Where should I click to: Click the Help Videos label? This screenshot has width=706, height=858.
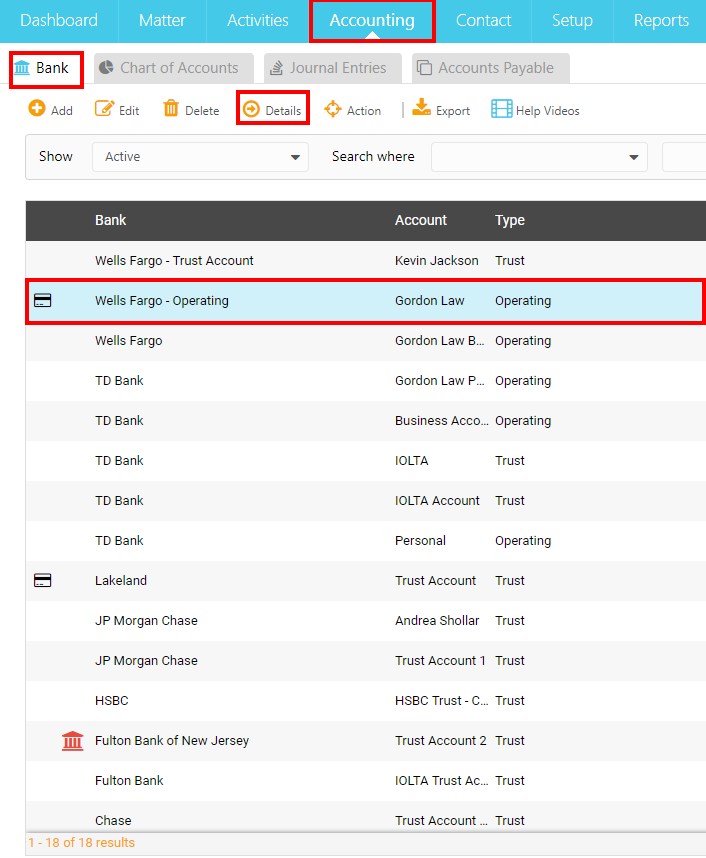(547, 111)
